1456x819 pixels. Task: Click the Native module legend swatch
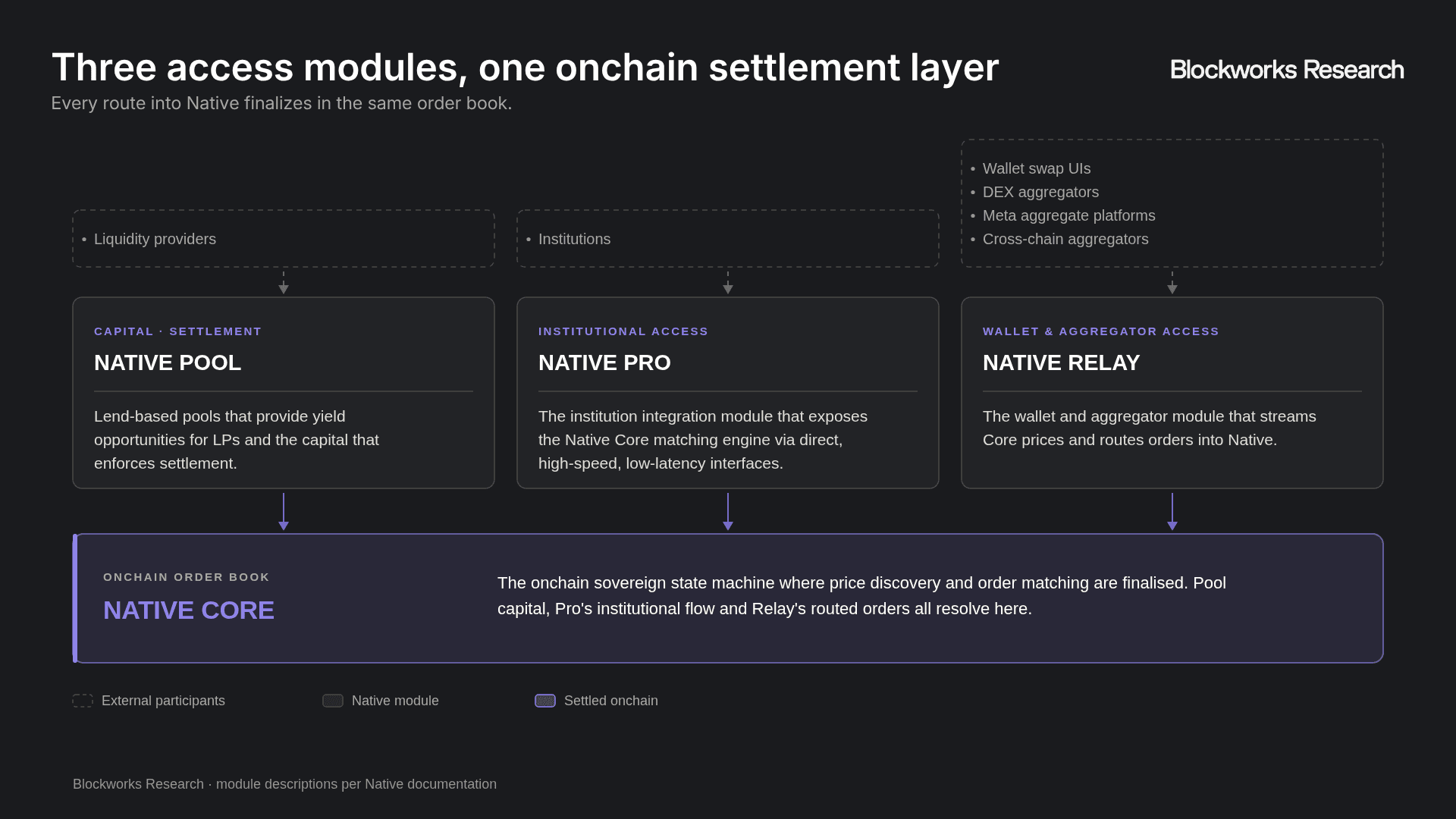[x=333, y=701]
